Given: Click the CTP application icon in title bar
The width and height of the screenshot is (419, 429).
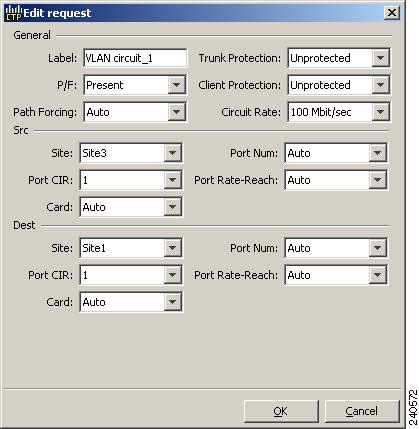Looking at the screenshot, I should (x=14, y=13).
